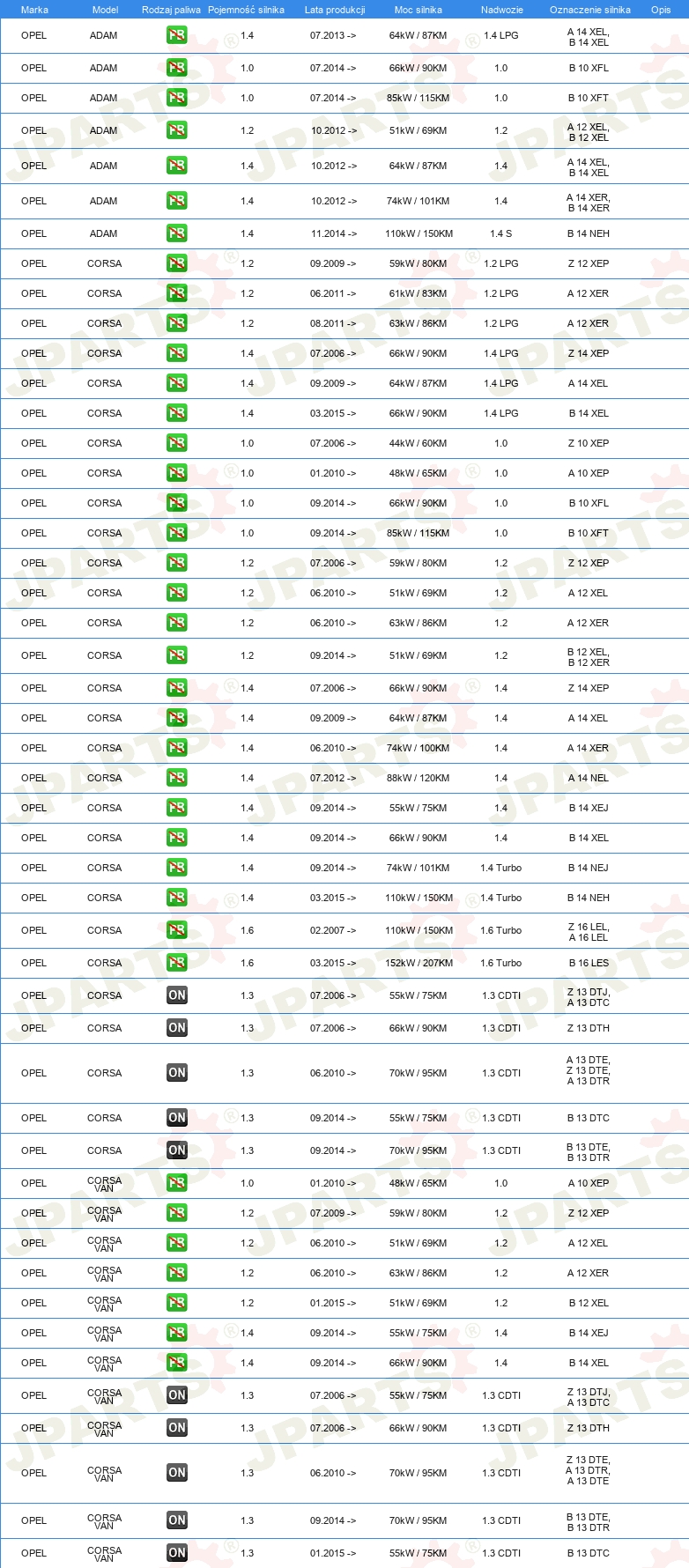Select the 74kW / 100KM power cell
The image size is (689, 1568).
coord(419,748)
